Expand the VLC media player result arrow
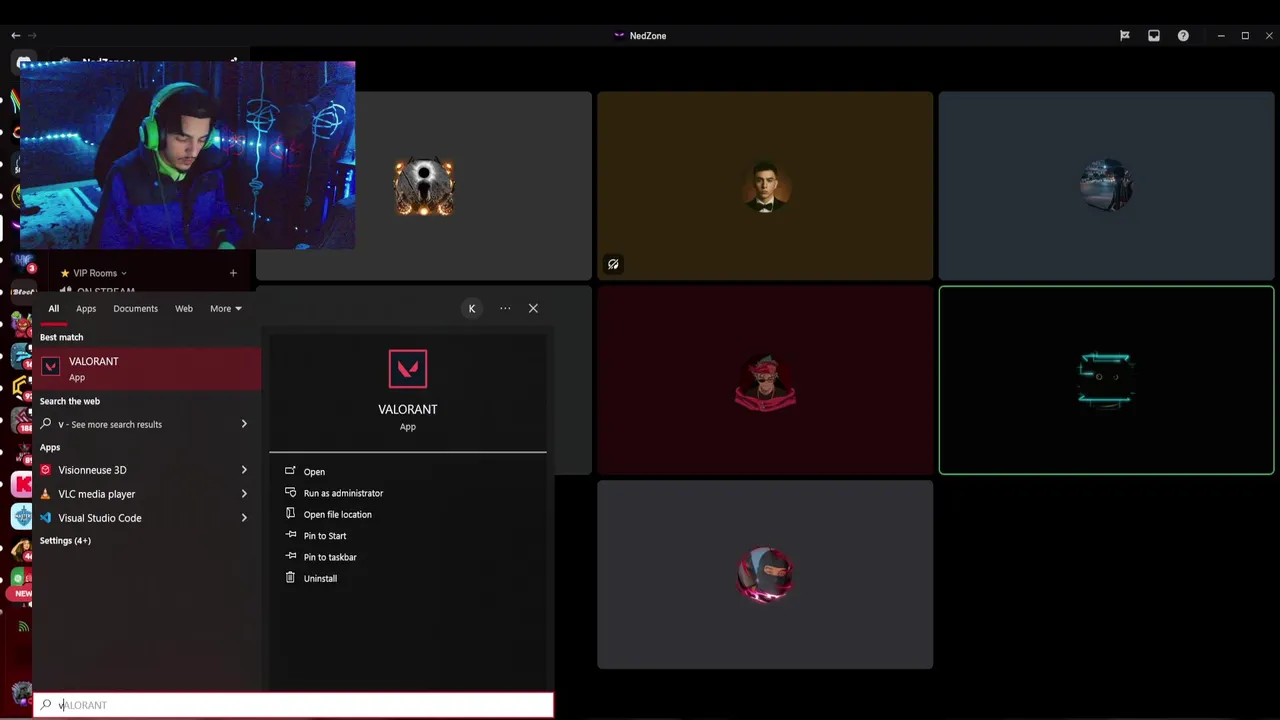The height and width of the screenshot is (720, 1280). click(244, 494)
